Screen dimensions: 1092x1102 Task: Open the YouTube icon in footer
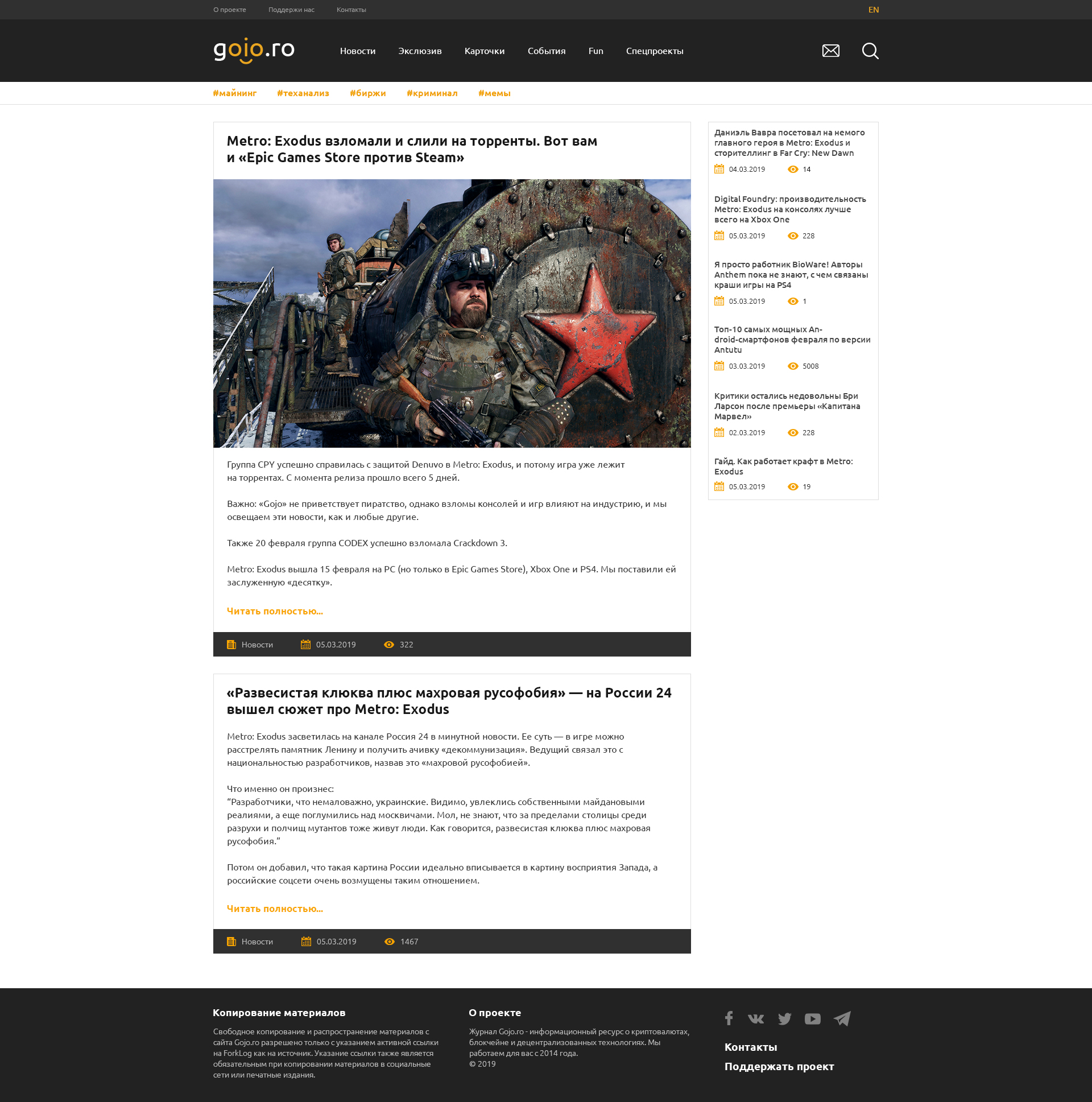tap(812, 1019)
